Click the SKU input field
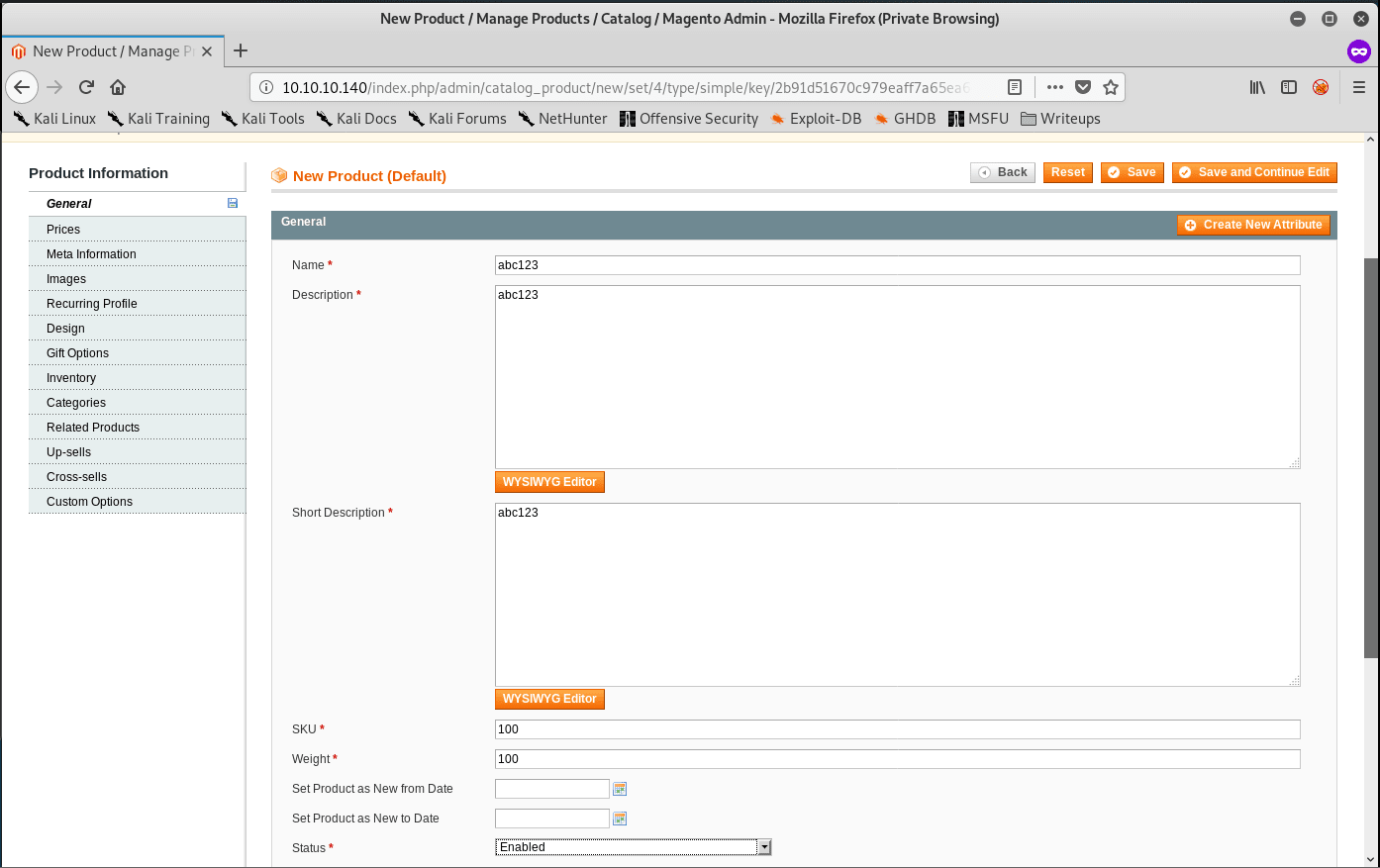This screenshot has width=1380, height=868. [x=897, y=729]
